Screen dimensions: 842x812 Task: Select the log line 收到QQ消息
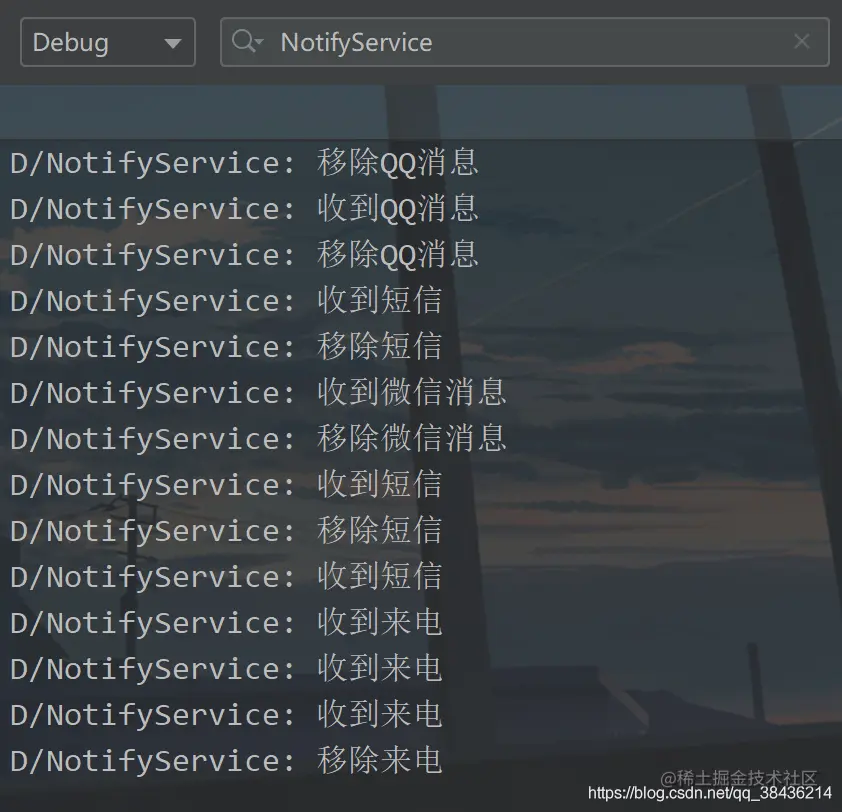244,208
